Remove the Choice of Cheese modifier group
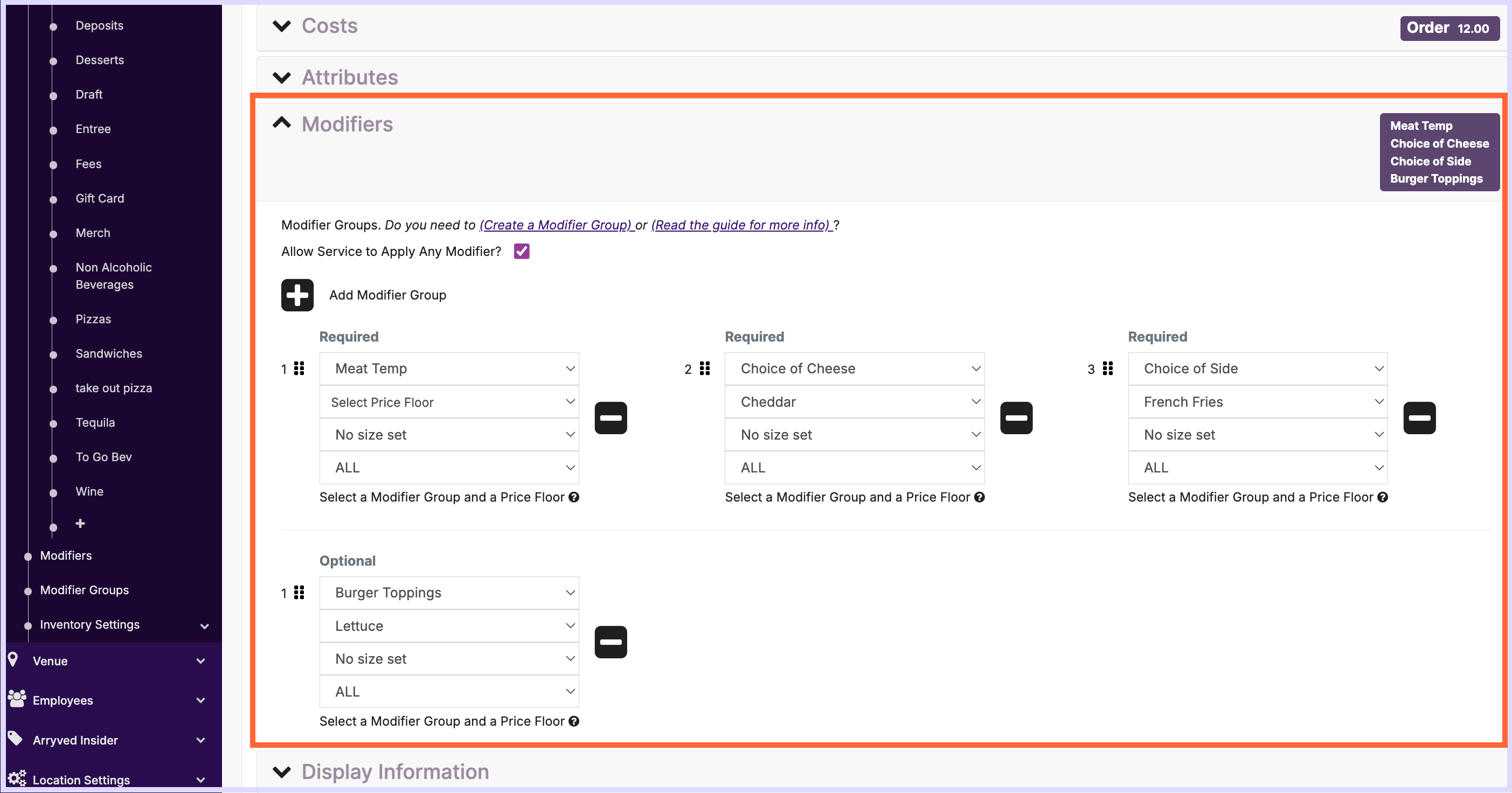Image resolution: width=1512 pixels, height=793 pixels. pyautogui.click(x=1016, y=418)
